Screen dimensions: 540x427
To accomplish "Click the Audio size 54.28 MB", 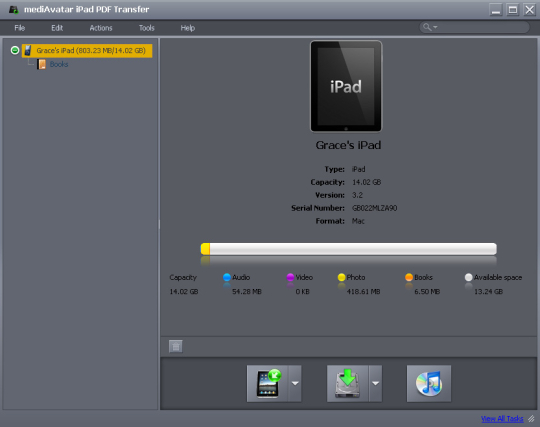I will click(247, 292).
